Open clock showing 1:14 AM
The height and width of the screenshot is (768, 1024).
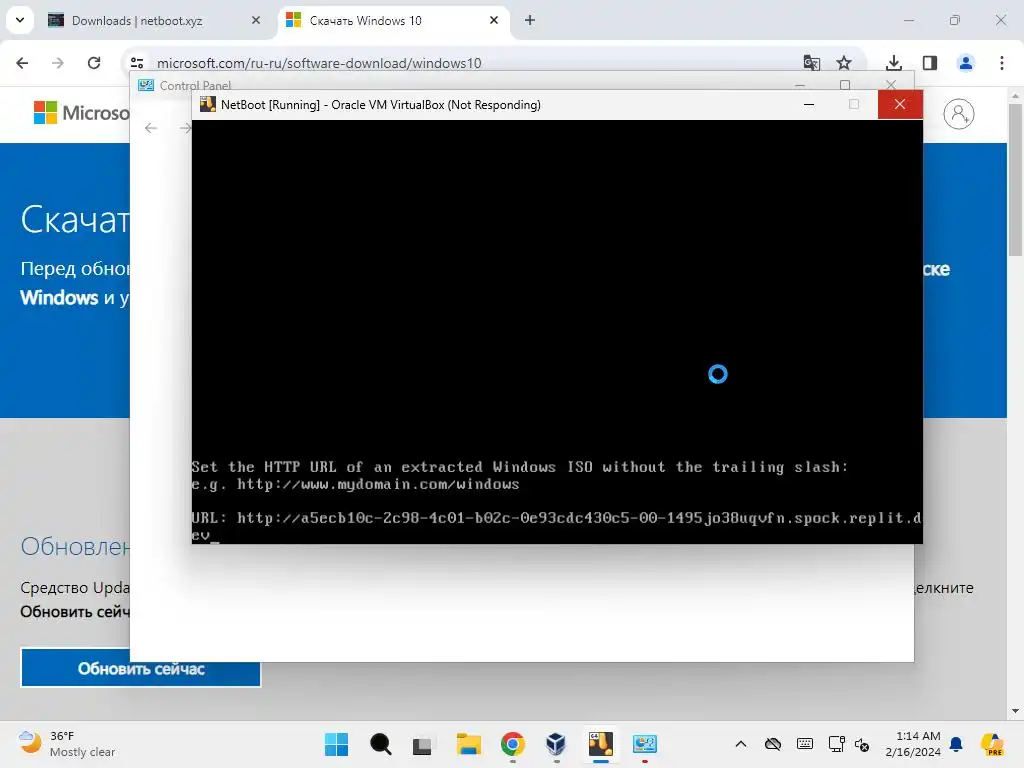coord(912,744)
